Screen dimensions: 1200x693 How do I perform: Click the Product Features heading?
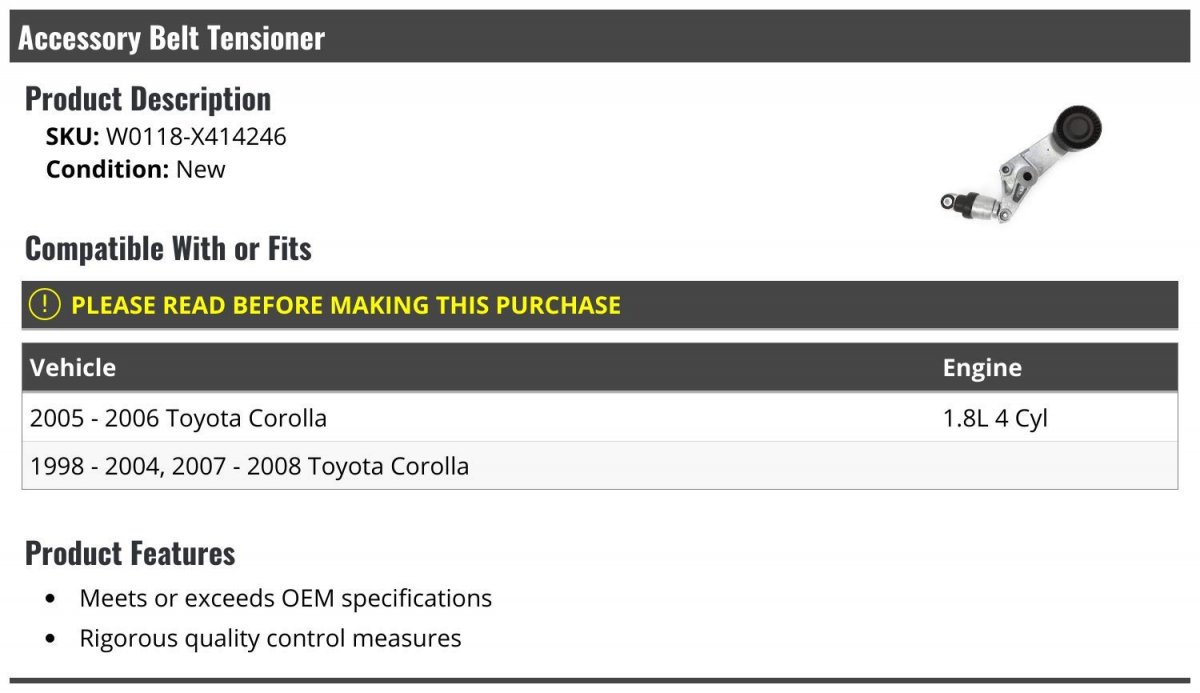[x=130, y=553]
